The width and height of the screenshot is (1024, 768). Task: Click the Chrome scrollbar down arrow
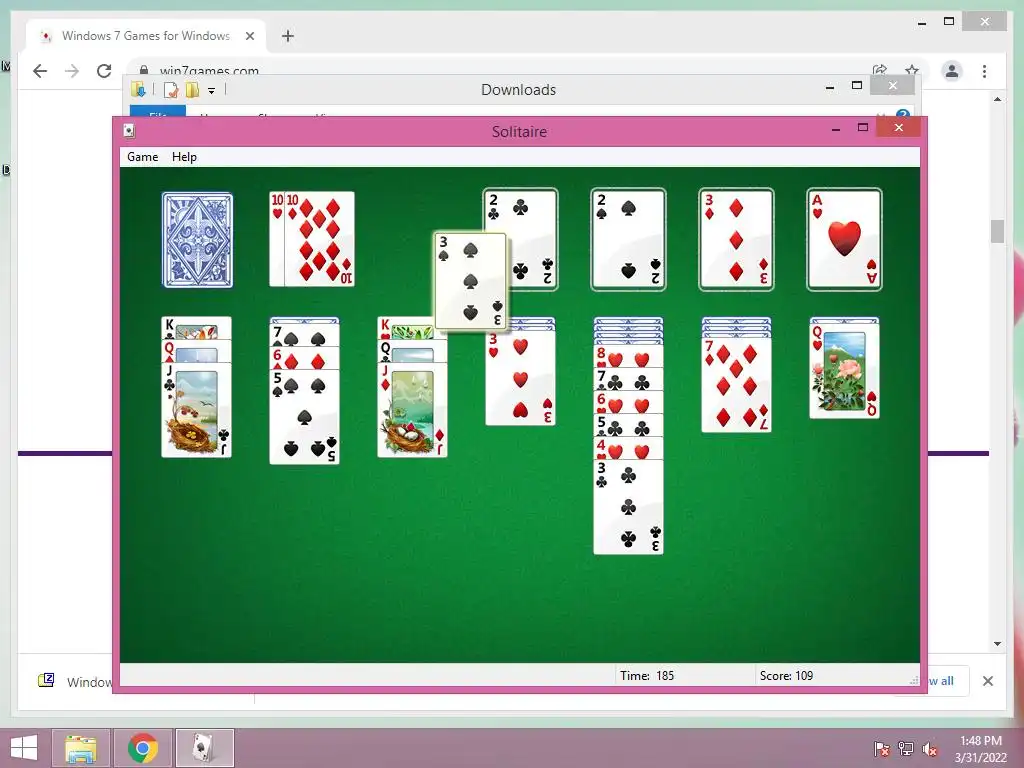click(x=997, y=644)
